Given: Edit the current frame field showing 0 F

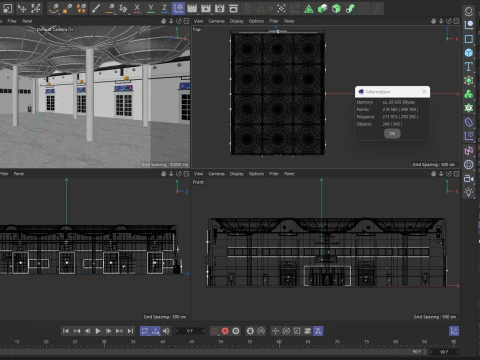Looking at the screenshot, I should [190, 331].
